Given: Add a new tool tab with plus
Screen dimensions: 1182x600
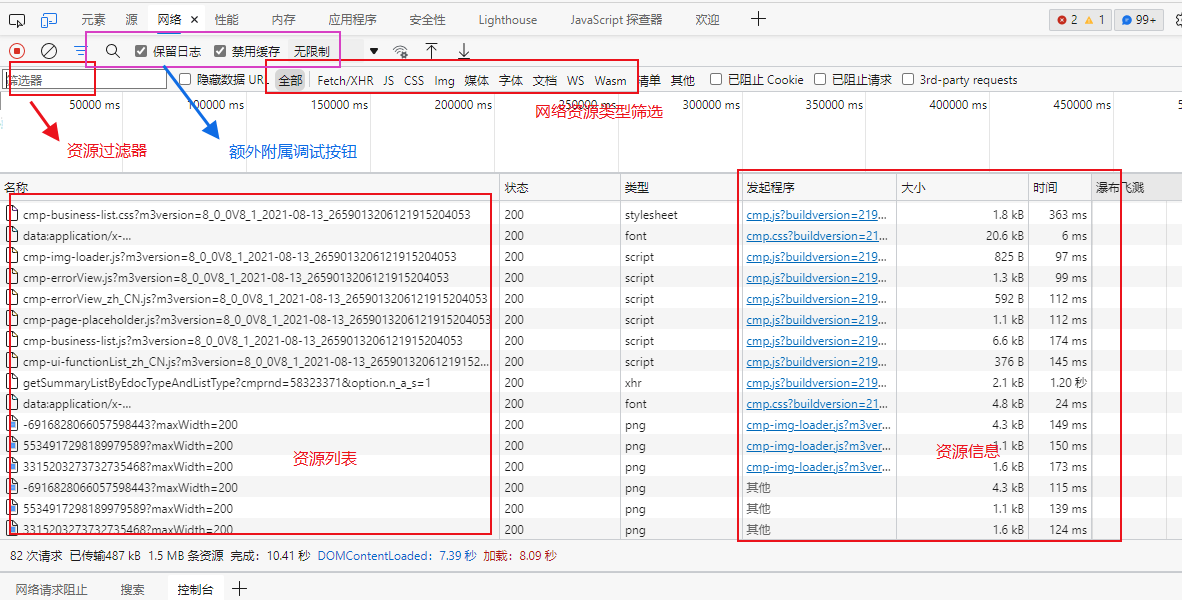Looking at the screenshot, I should (759, 19).
